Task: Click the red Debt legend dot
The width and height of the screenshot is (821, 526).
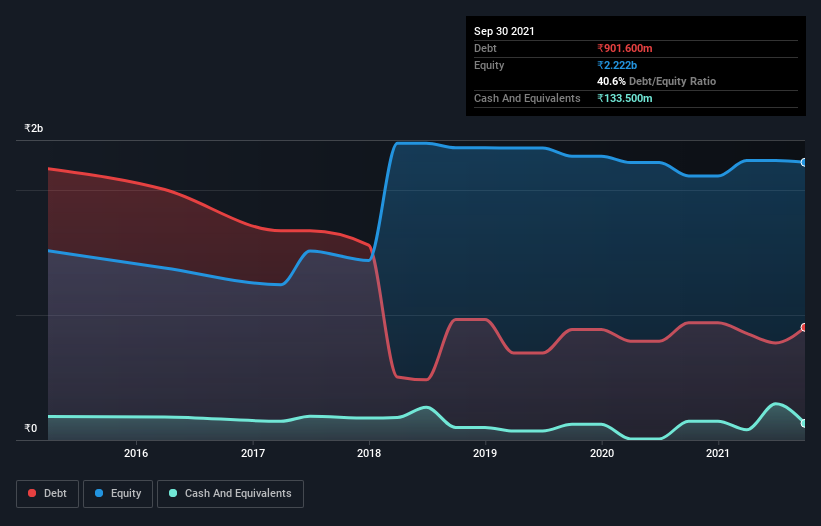Action: coord(32,493)
